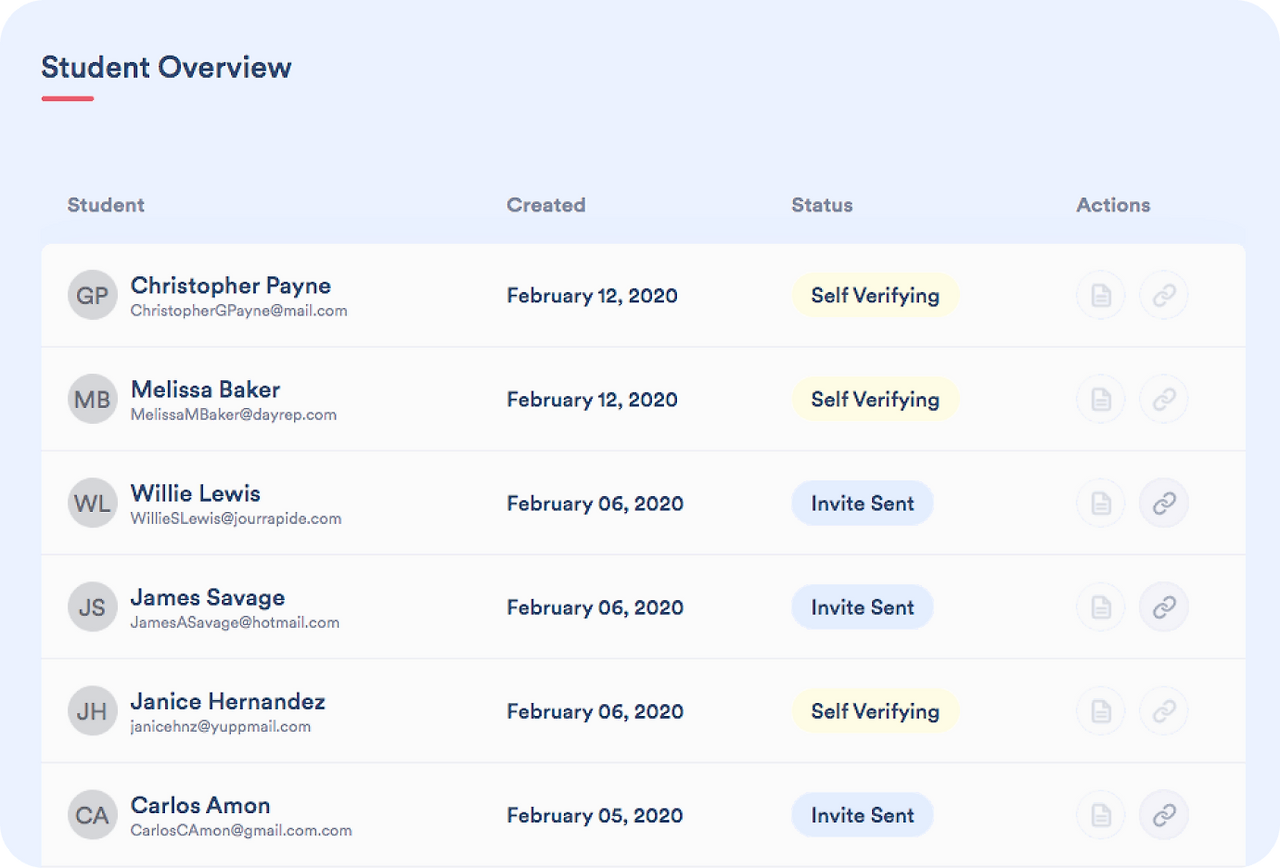Click the Status column header
Screen dimensions: 1280x868
[822, 205]
